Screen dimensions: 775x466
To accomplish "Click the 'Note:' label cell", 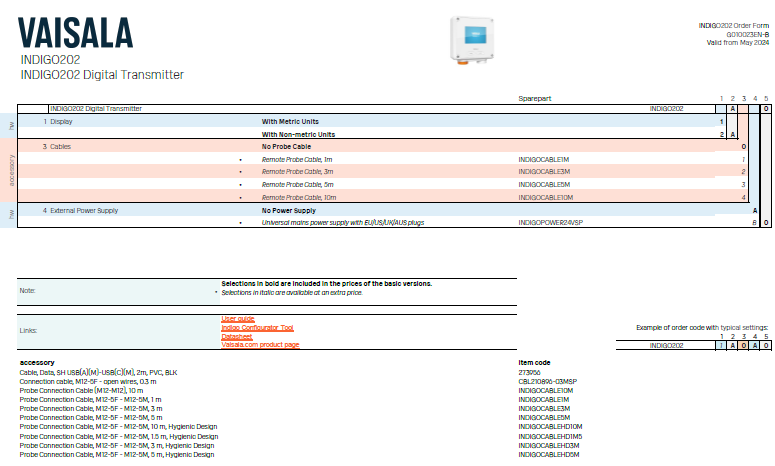I will 118,291.
